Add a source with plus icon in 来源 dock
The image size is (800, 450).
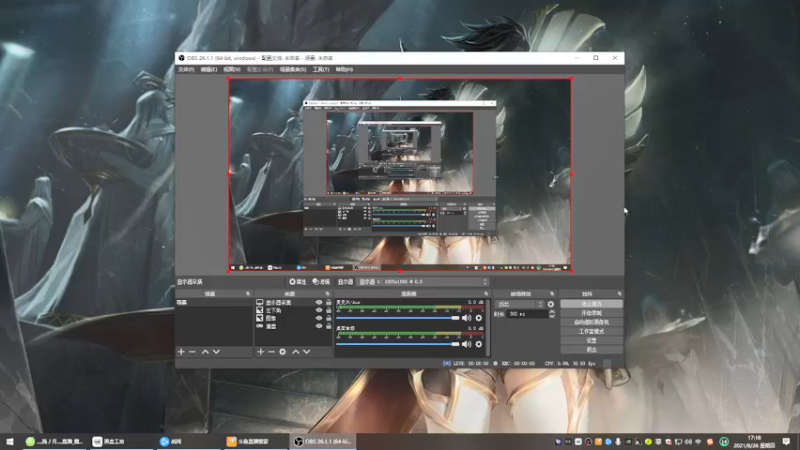click(261, 352)
